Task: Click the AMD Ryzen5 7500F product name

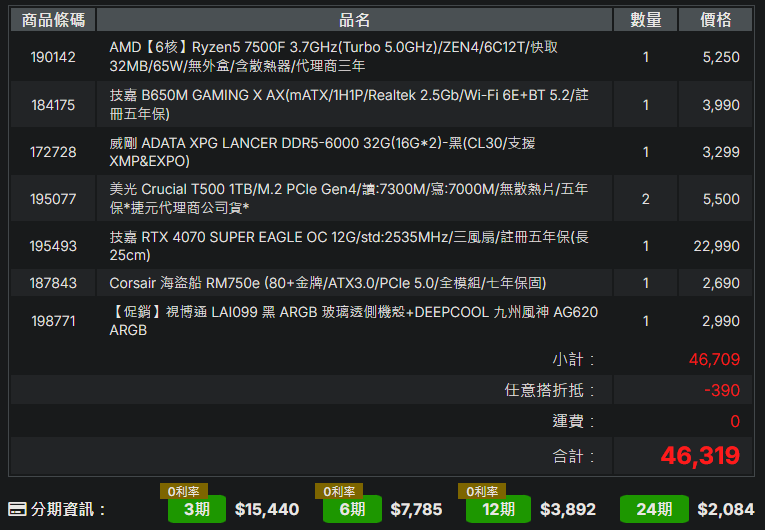Action: pyautogui.click(x=334, y=56)
